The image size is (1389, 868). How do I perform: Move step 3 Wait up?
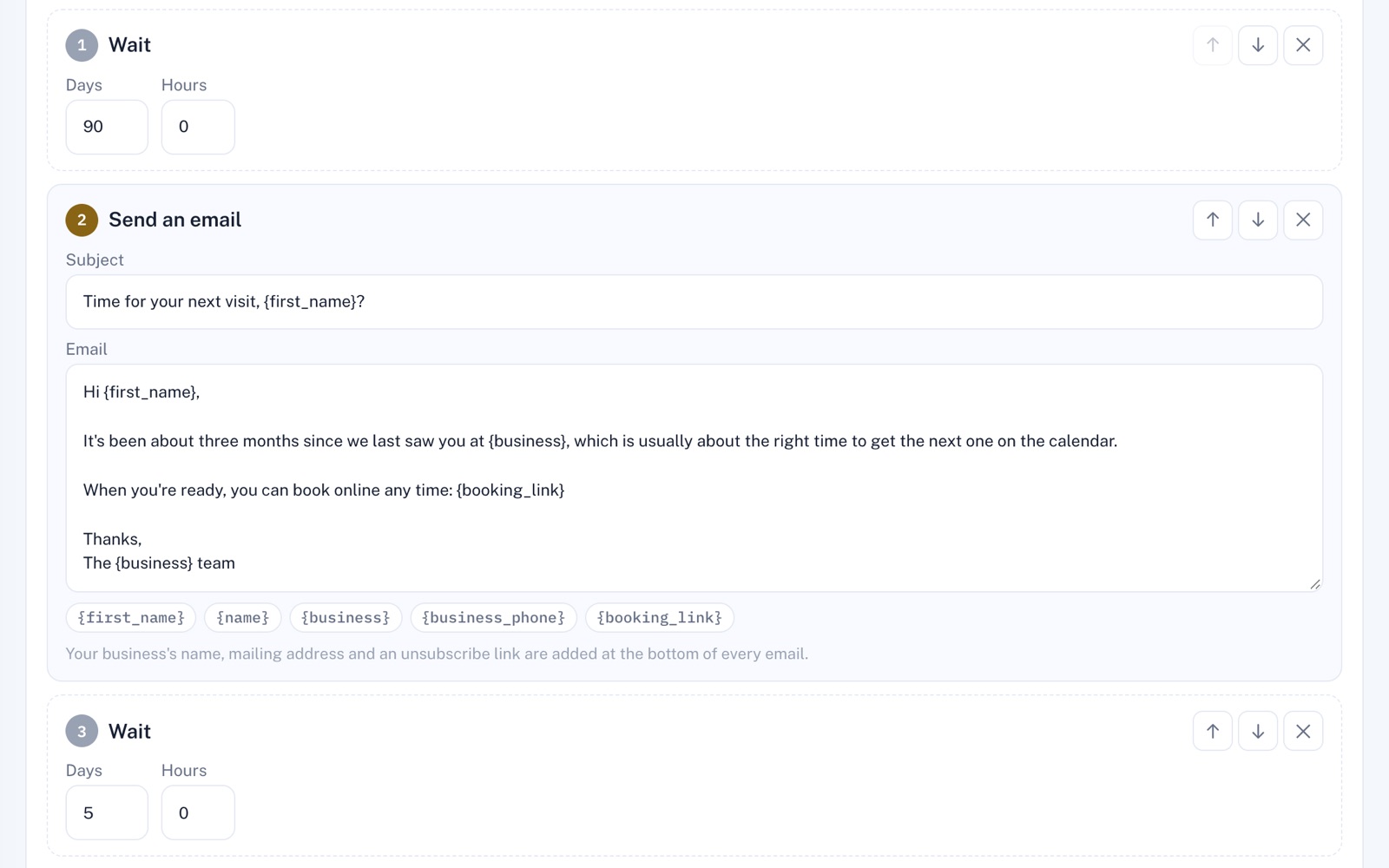click(1213, 731)
